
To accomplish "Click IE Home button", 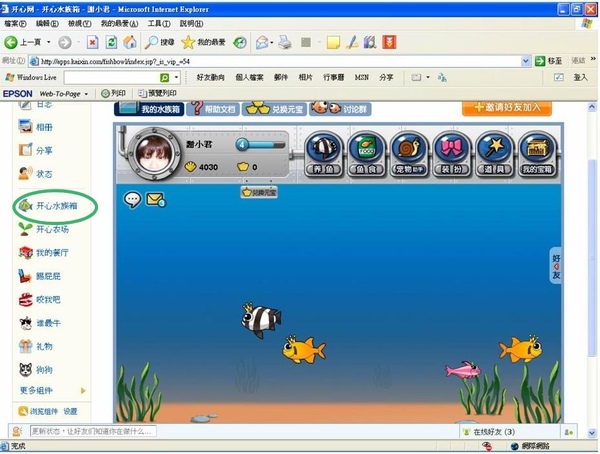I will click(130, 42).
